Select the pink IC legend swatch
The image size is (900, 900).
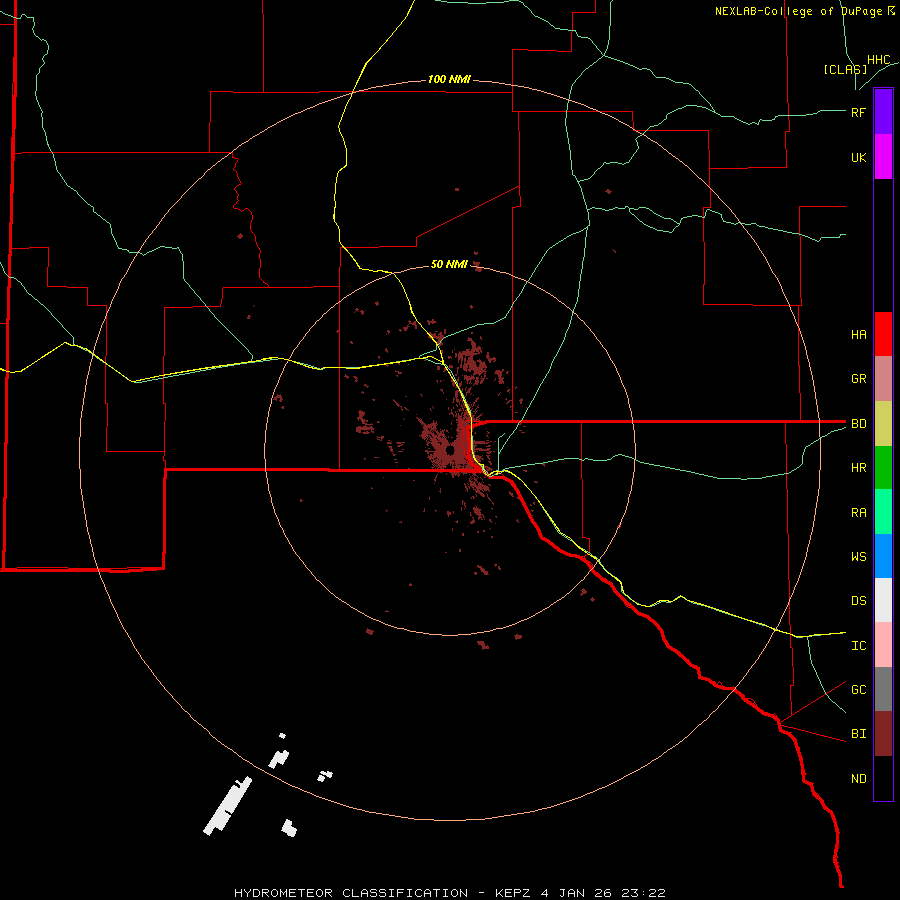[x=883, y=645]
